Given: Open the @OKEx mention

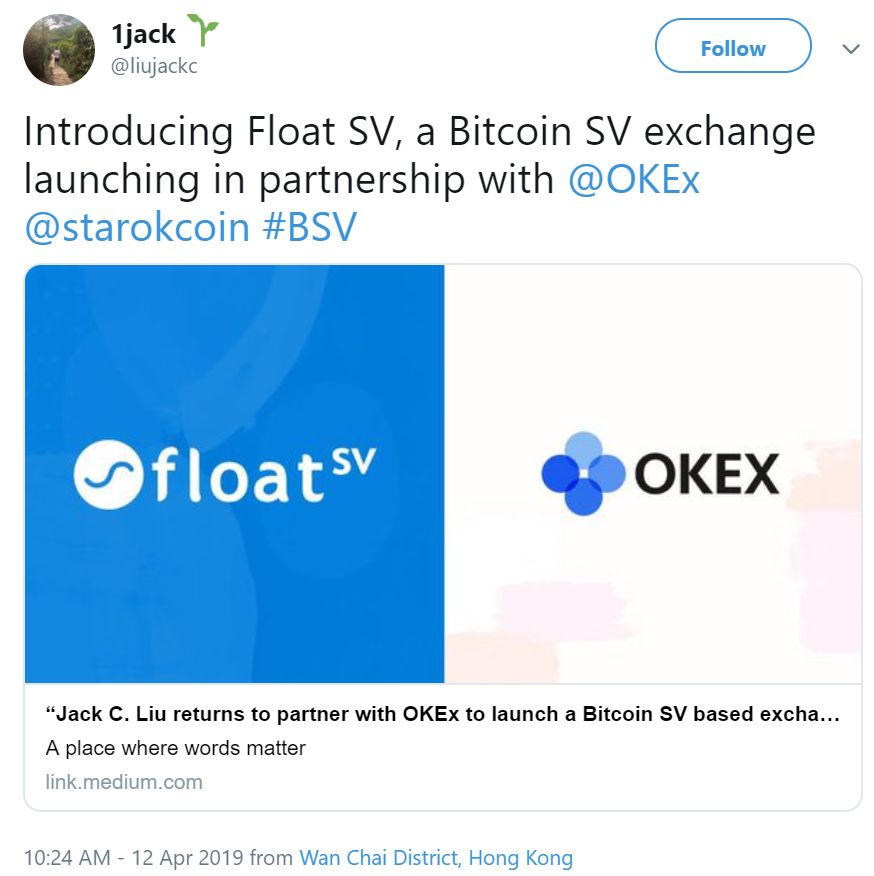Looking at the screenshot, I should [634, 180].
